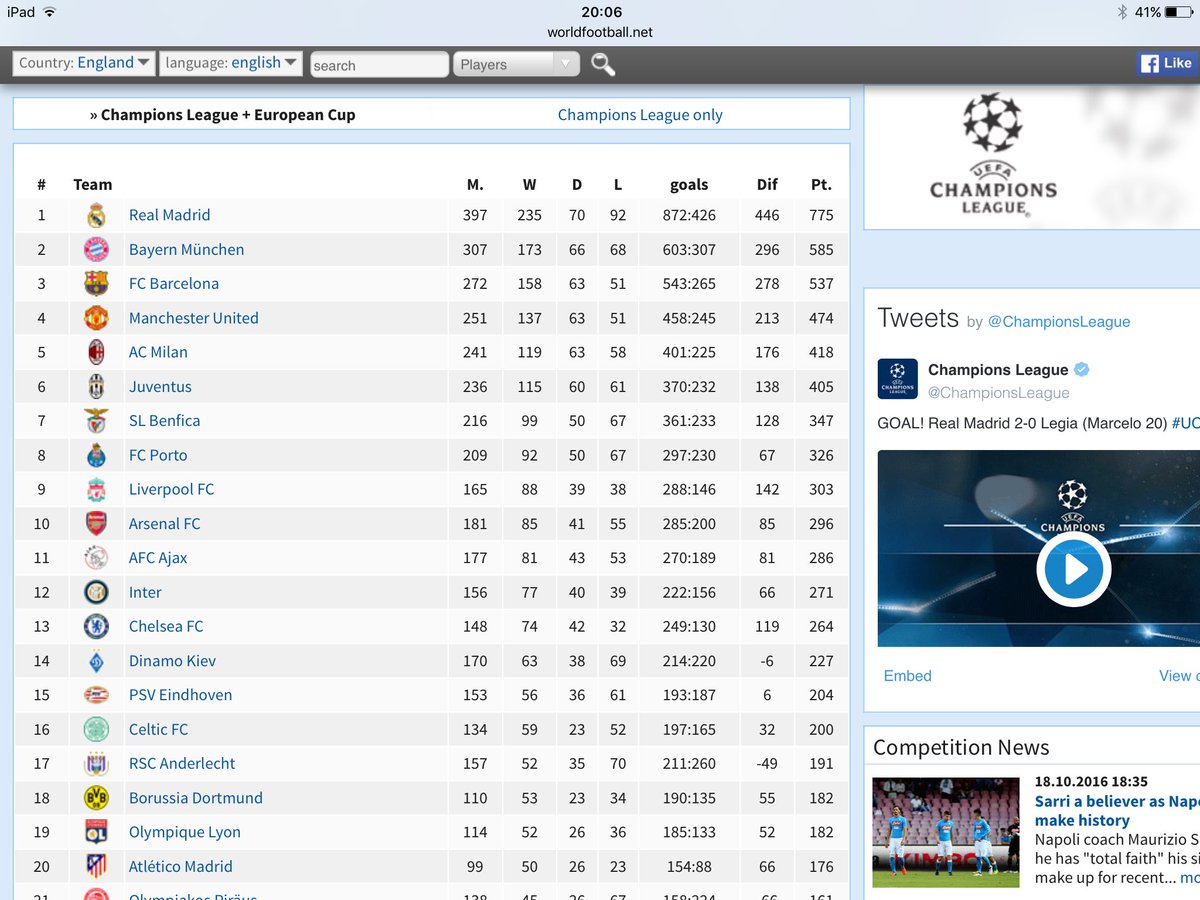Click the UEFA Champions League logo banner

pos(993,155)
